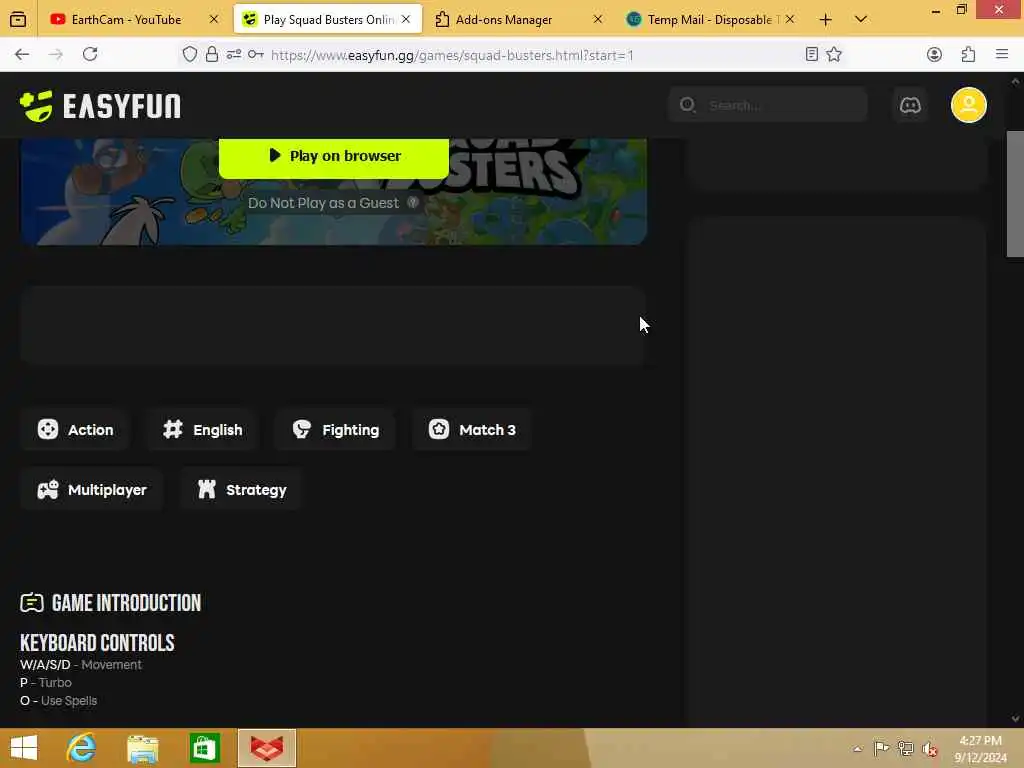This screenshot has width=1024, height=768.
Task: Reload the current page
Action: [90, 54]
